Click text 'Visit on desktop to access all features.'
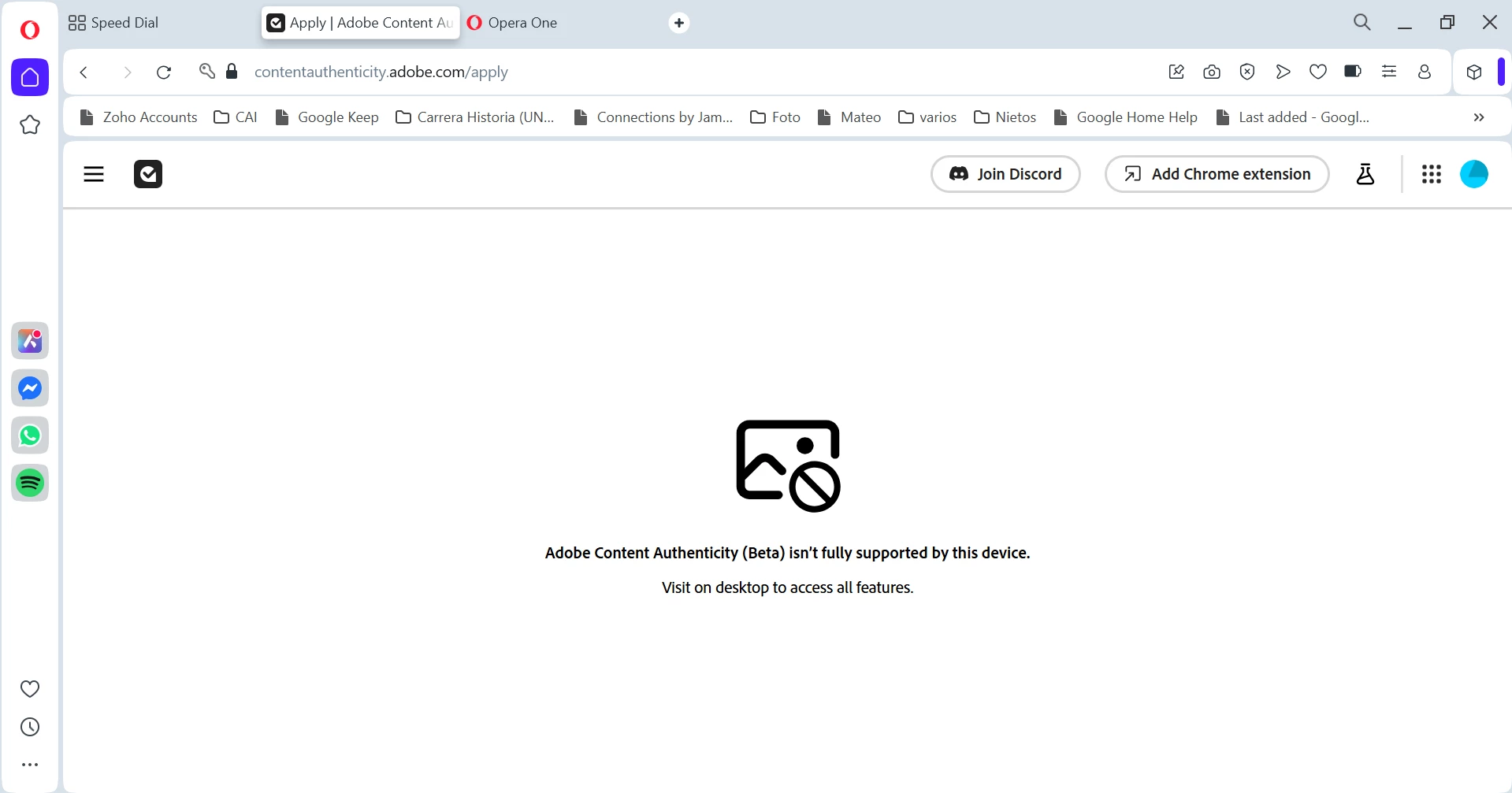 [788, 587]
